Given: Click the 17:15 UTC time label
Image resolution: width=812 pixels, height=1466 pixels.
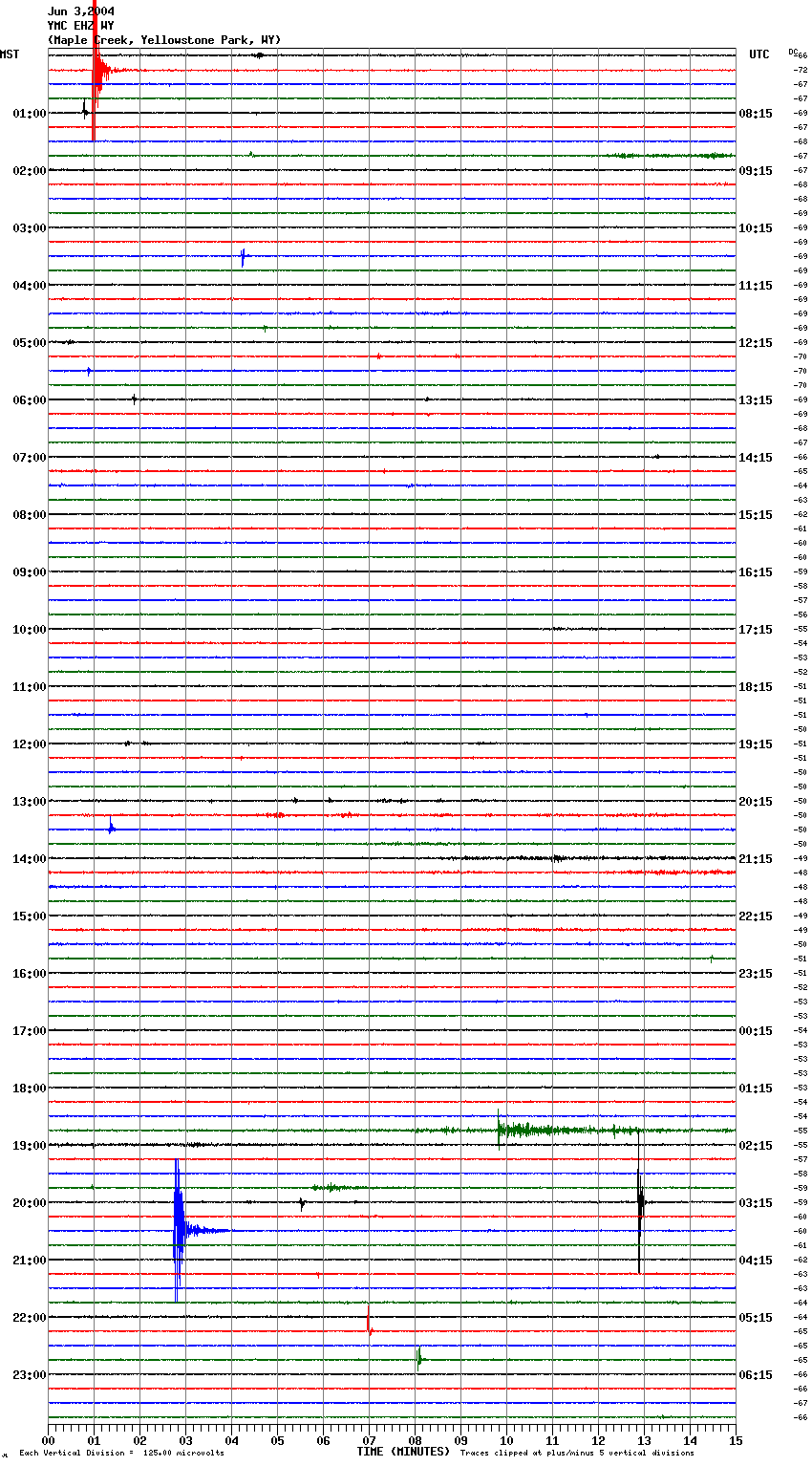Looking at the screenshot, I should coord(756,630).
